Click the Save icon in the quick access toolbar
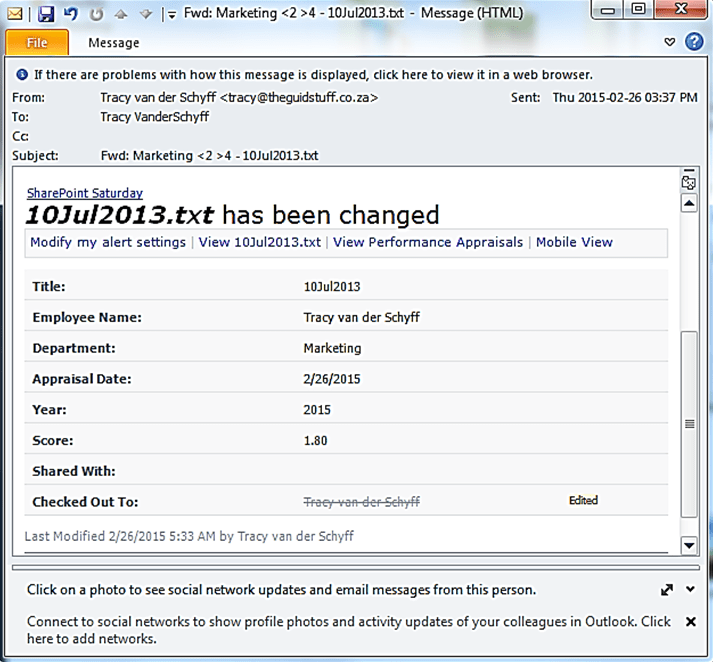Image resolution: width=713 pixels, height=662 pixels. pos(46,14)
